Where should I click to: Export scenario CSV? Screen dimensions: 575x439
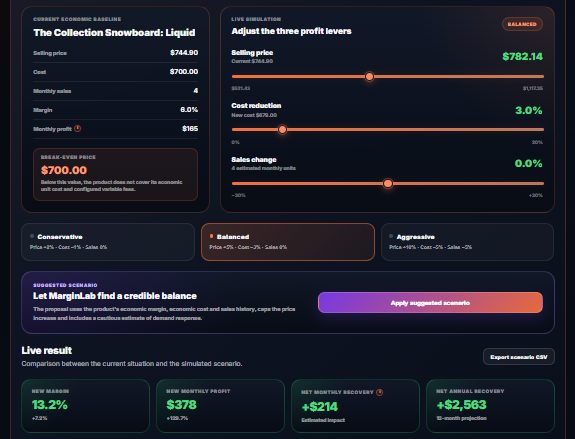pyautogui.click(x=519, y=357)
